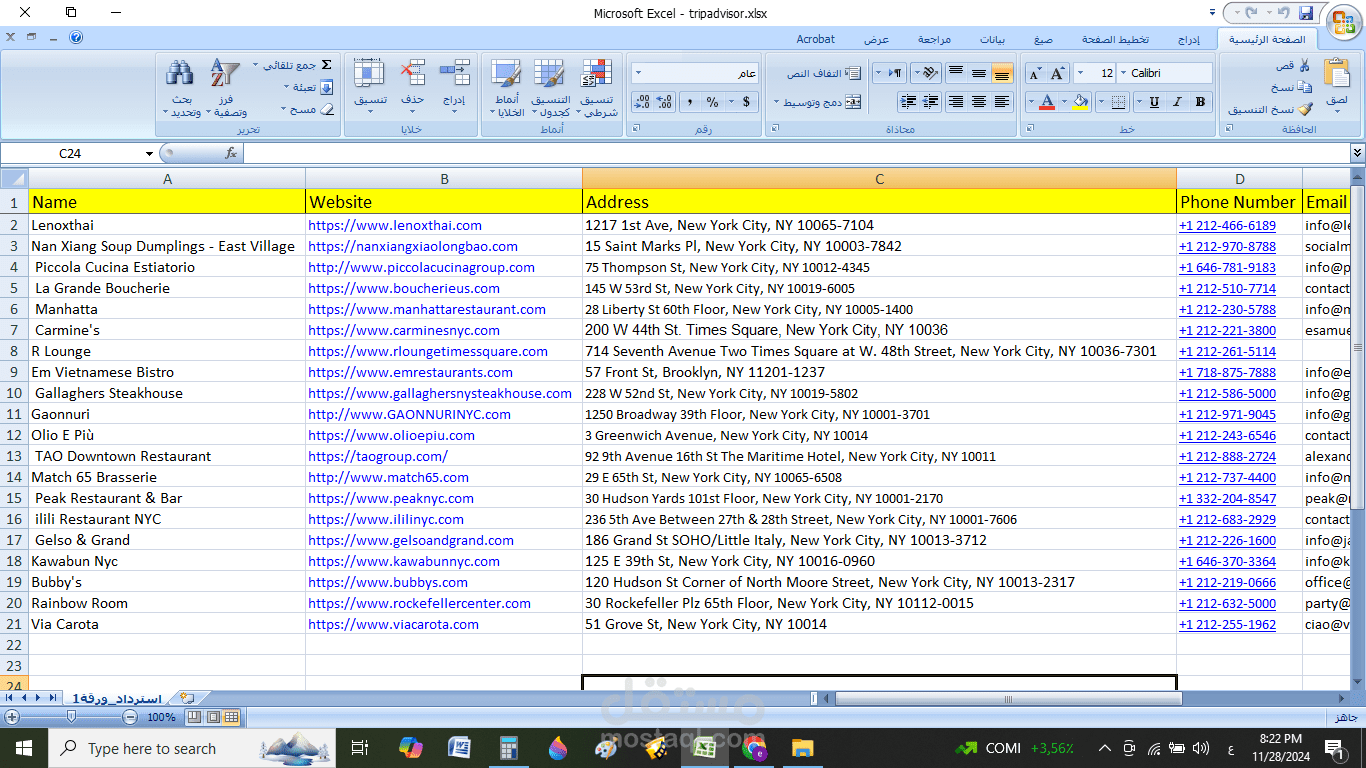Toggle Underline formatting
The height and width of the screenshot is (768, 1366).
point(1154,102)
